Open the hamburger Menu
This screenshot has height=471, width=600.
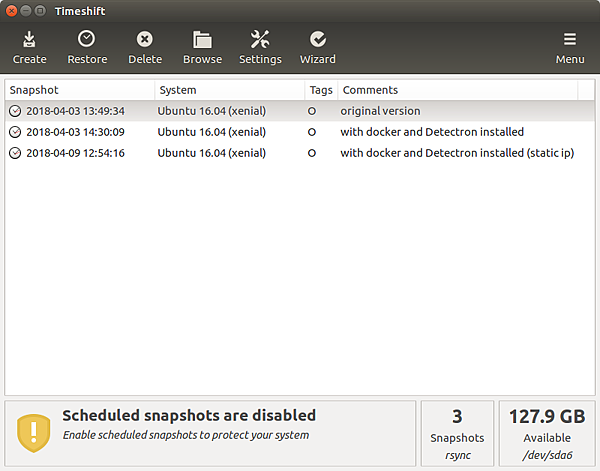pyautogui.click(x=570, y=48)
